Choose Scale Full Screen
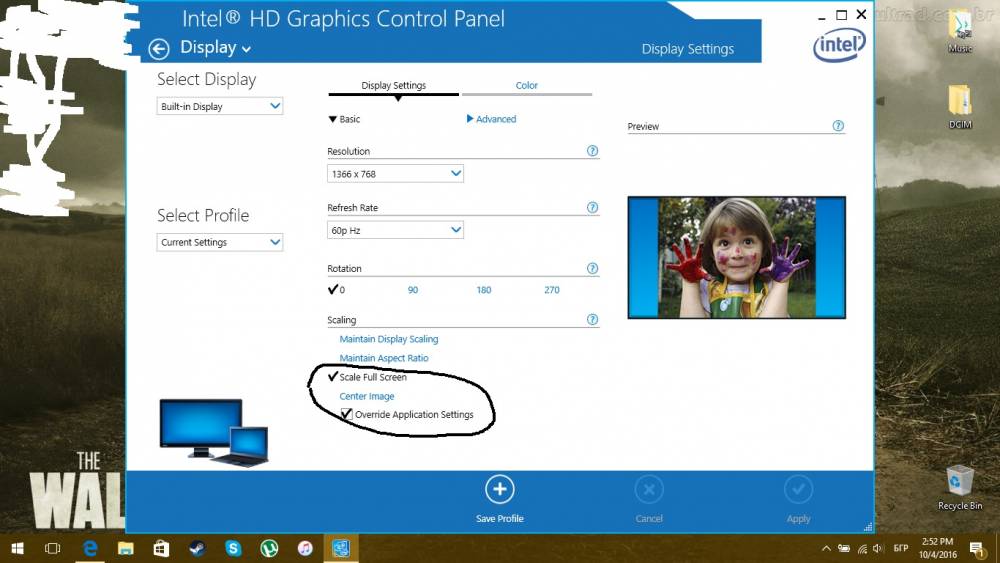1000x563 pixels. pyautogui.click(x=372, y=377)
